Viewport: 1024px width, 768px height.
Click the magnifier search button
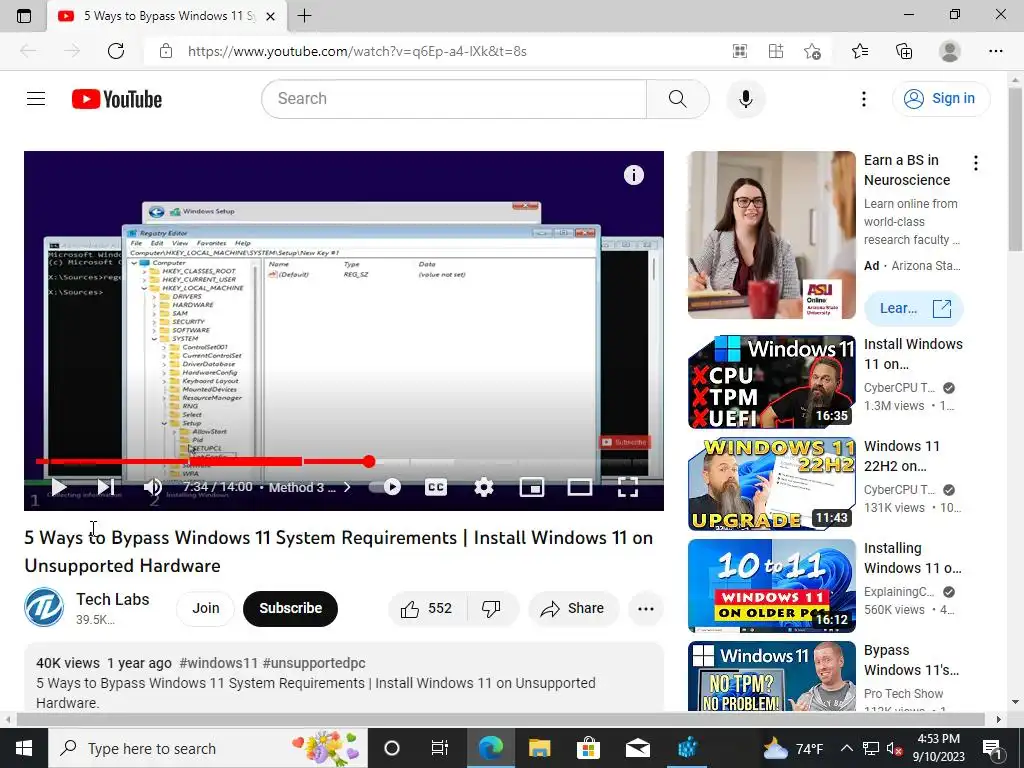point(677,99)
